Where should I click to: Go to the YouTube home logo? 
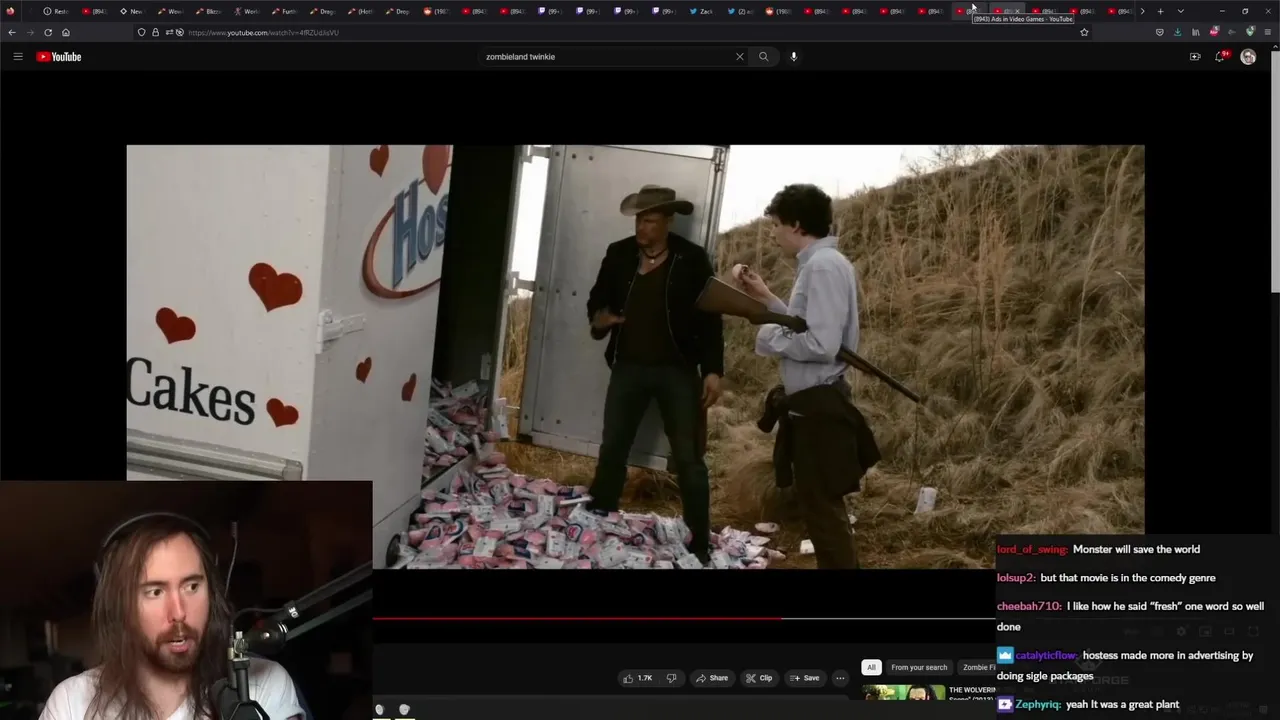point(59,57)
